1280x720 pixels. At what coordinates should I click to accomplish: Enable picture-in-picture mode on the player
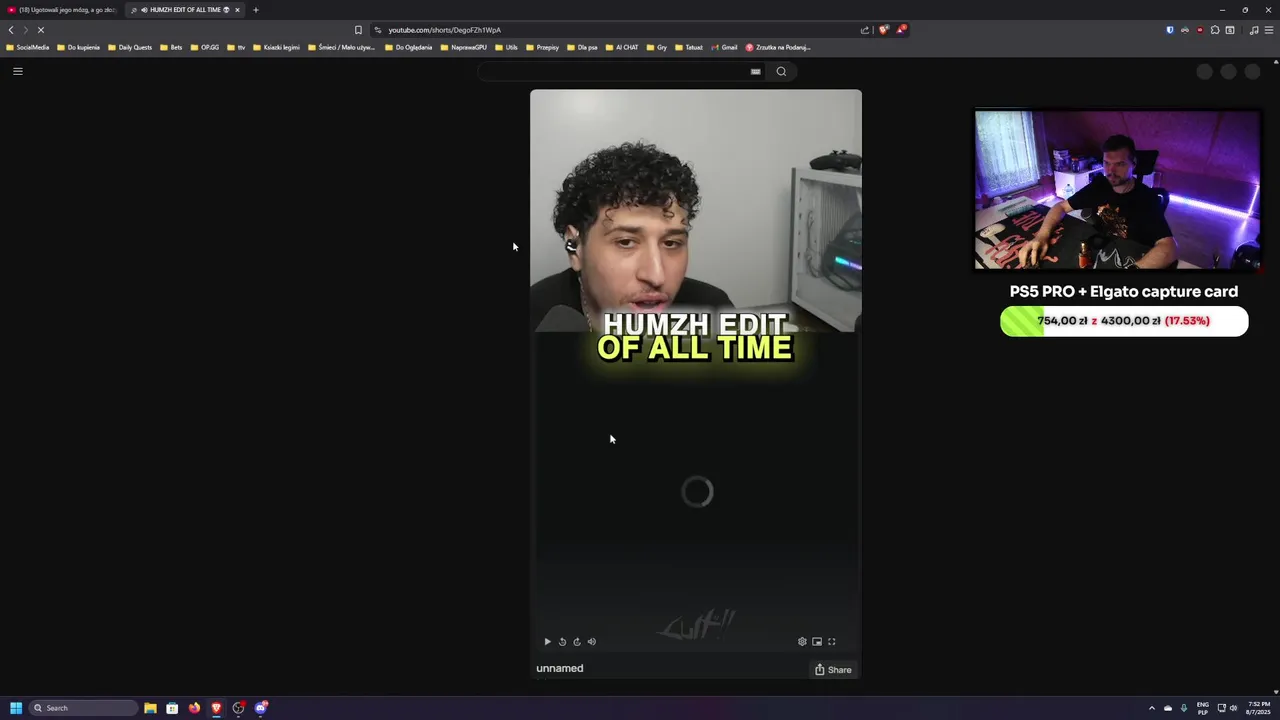[x=817, y=642]
